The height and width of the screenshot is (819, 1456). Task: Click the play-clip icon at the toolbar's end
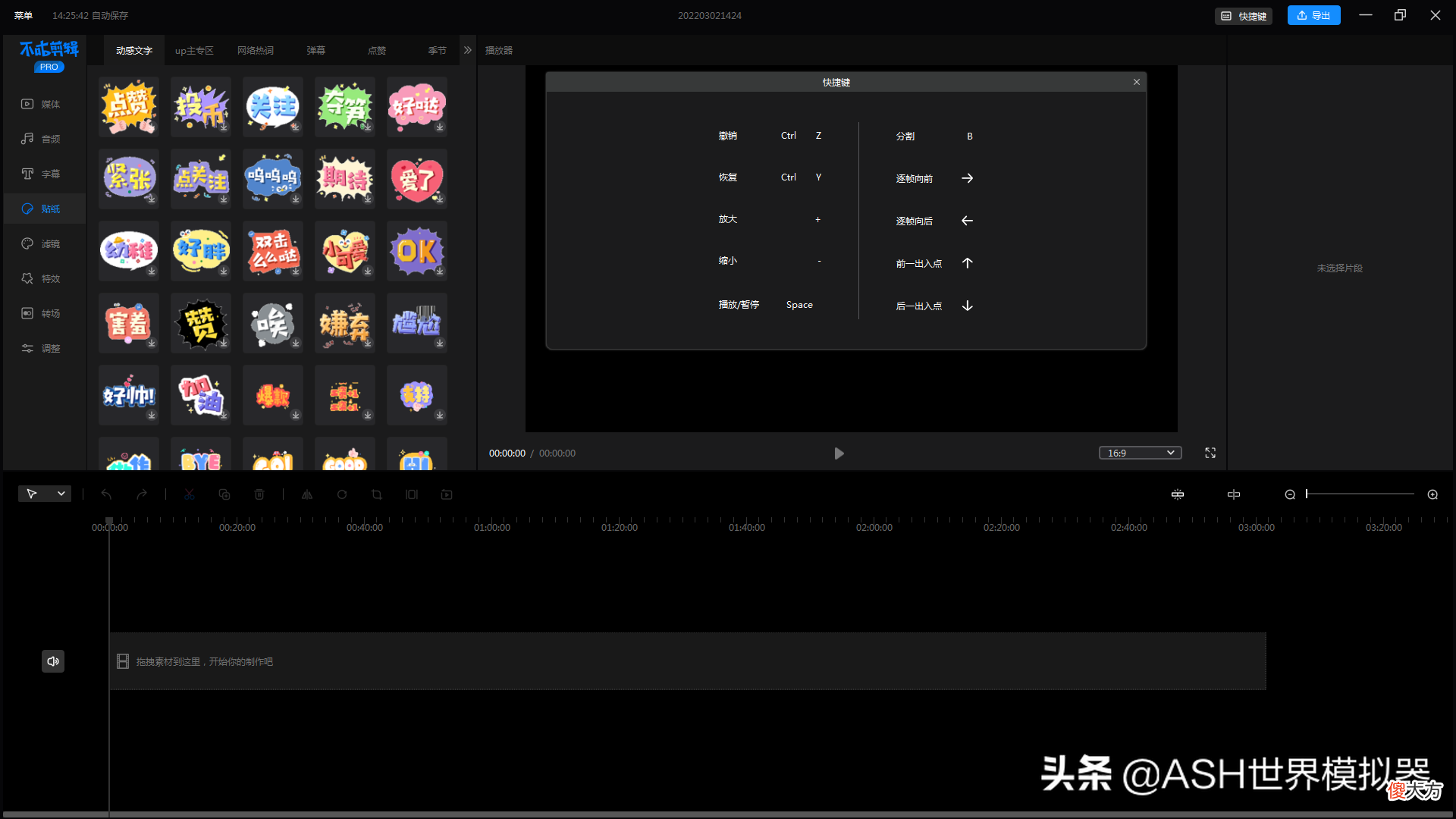point(447,494)
